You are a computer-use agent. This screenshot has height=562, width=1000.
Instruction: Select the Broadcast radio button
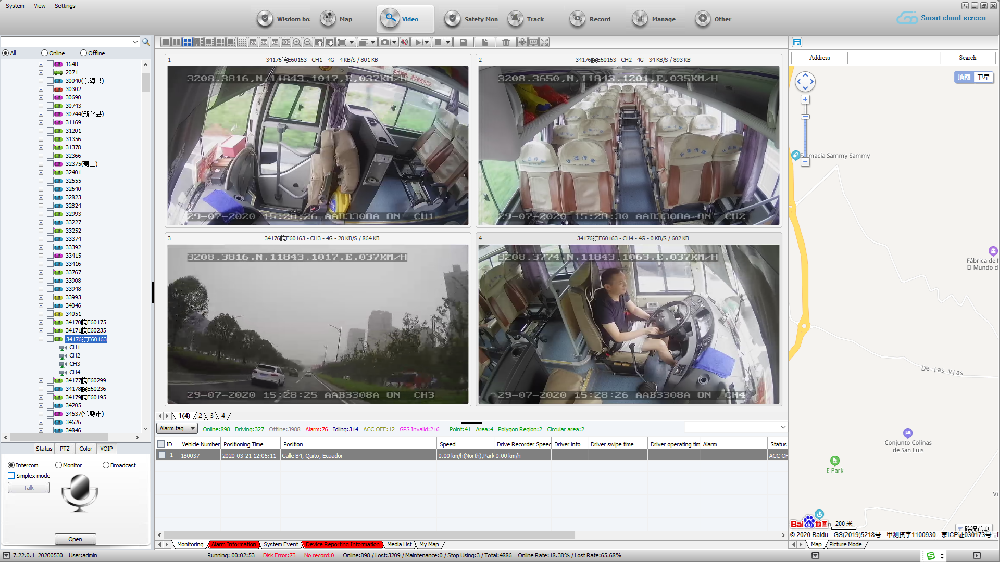click(x=107, y=465)
